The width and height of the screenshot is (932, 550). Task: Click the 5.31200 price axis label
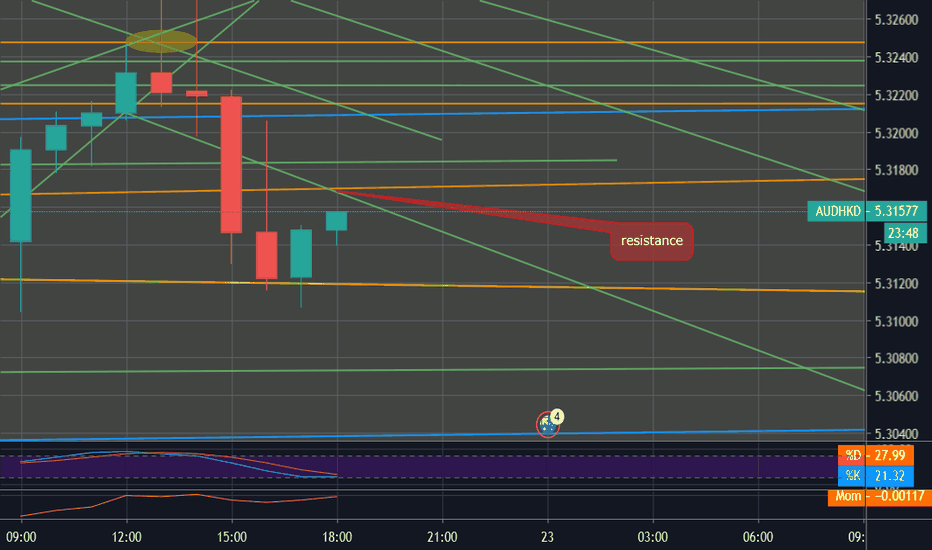click(x=896, y=284)
